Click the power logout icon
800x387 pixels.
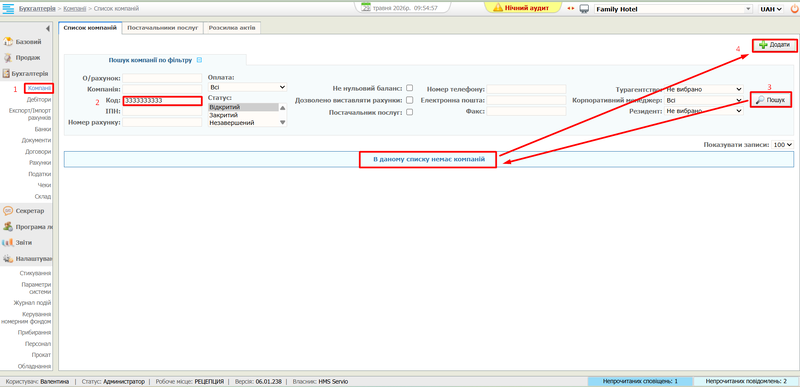coord(793,9)
